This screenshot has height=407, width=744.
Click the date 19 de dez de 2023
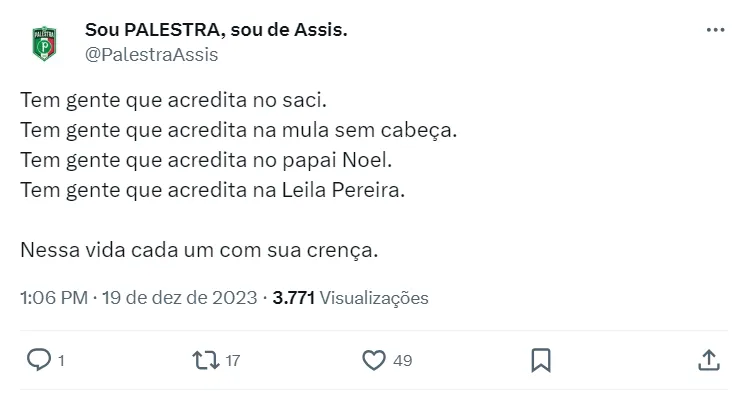coord(180,298)
